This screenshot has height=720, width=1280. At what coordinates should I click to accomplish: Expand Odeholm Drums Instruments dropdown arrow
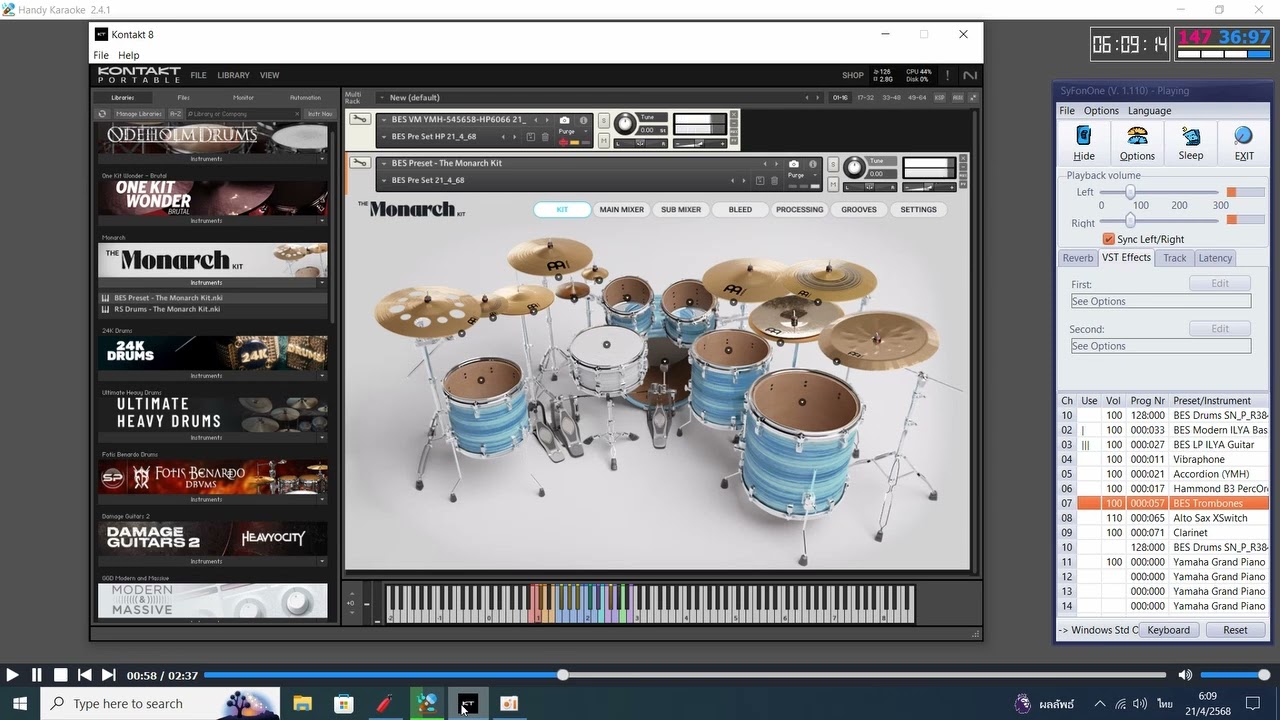[x=322, y=159]
